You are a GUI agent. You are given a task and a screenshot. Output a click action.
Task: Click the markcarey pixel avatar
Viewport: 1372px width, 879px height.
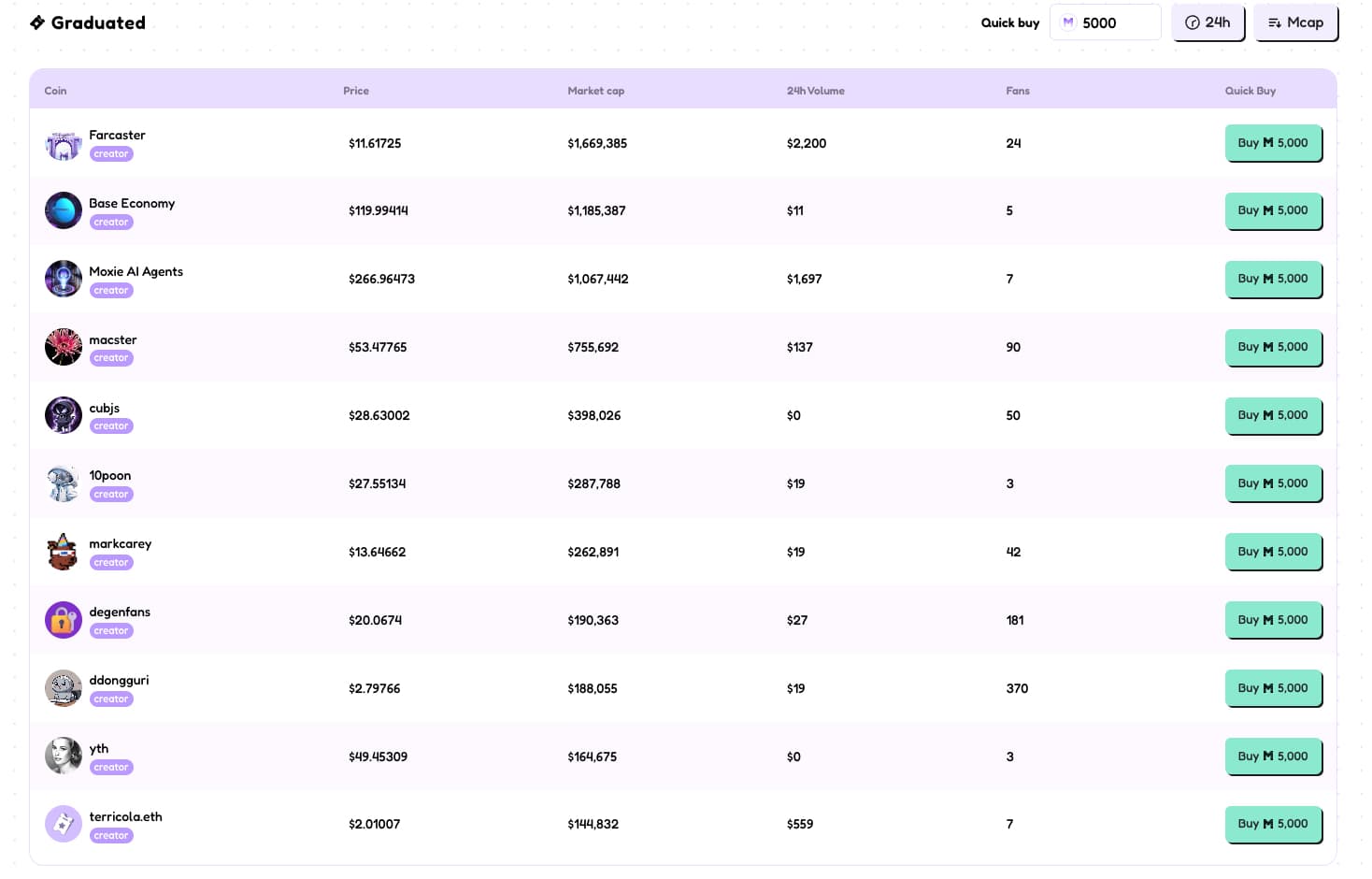[64, 552]
